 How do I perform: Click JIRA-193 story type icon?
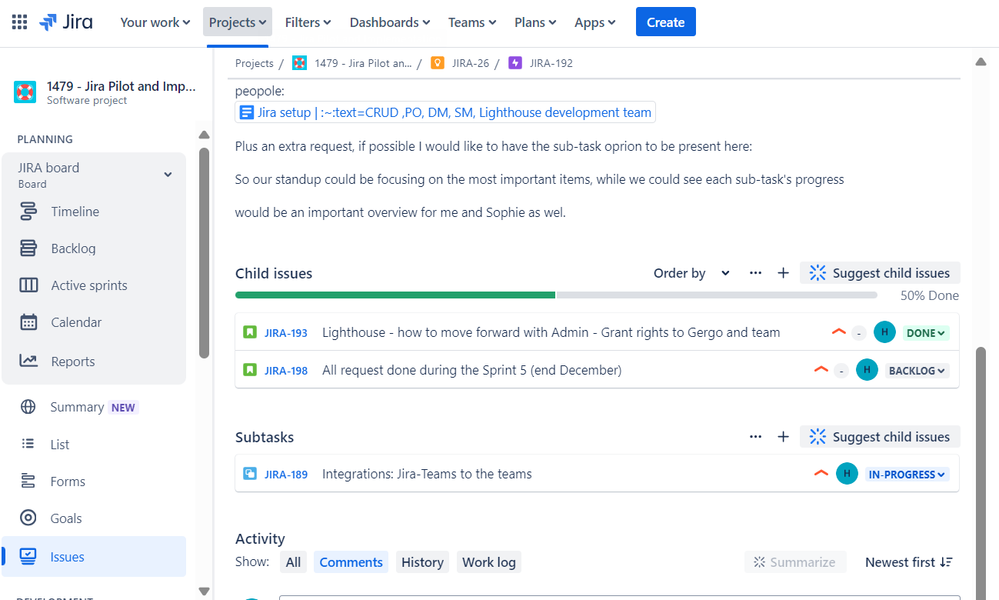(x=250, y=332)
